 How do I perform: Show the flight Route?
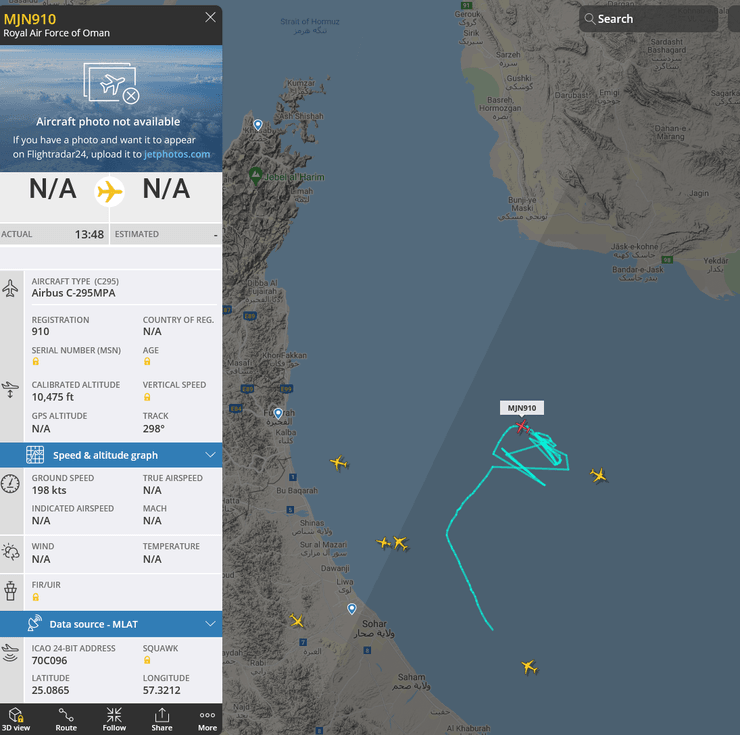[66, 718]
